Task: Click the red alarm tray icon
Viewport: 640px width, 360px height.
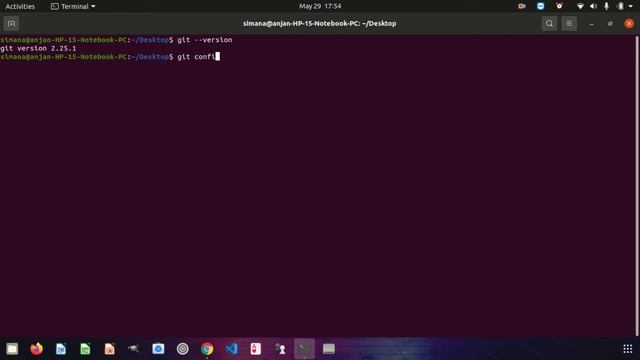Action: [x=559, y=6]
